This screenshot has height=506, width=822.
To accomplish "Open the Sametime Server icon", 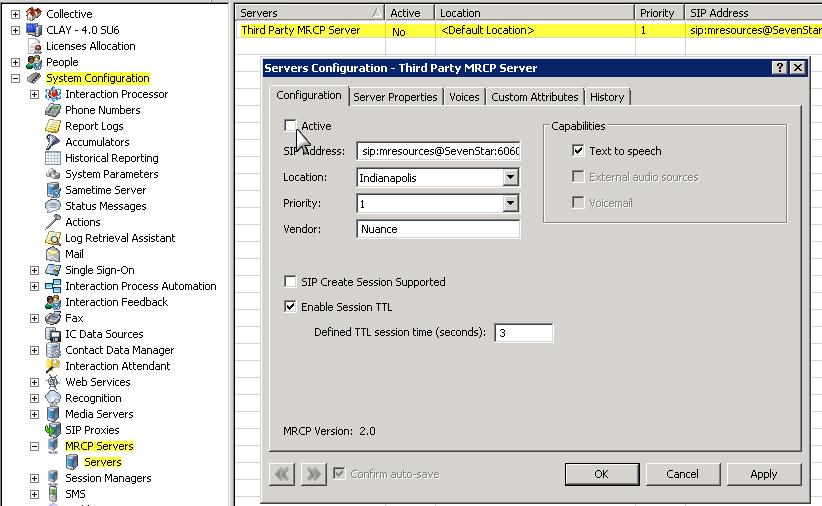I will click(x=53, y=190).
